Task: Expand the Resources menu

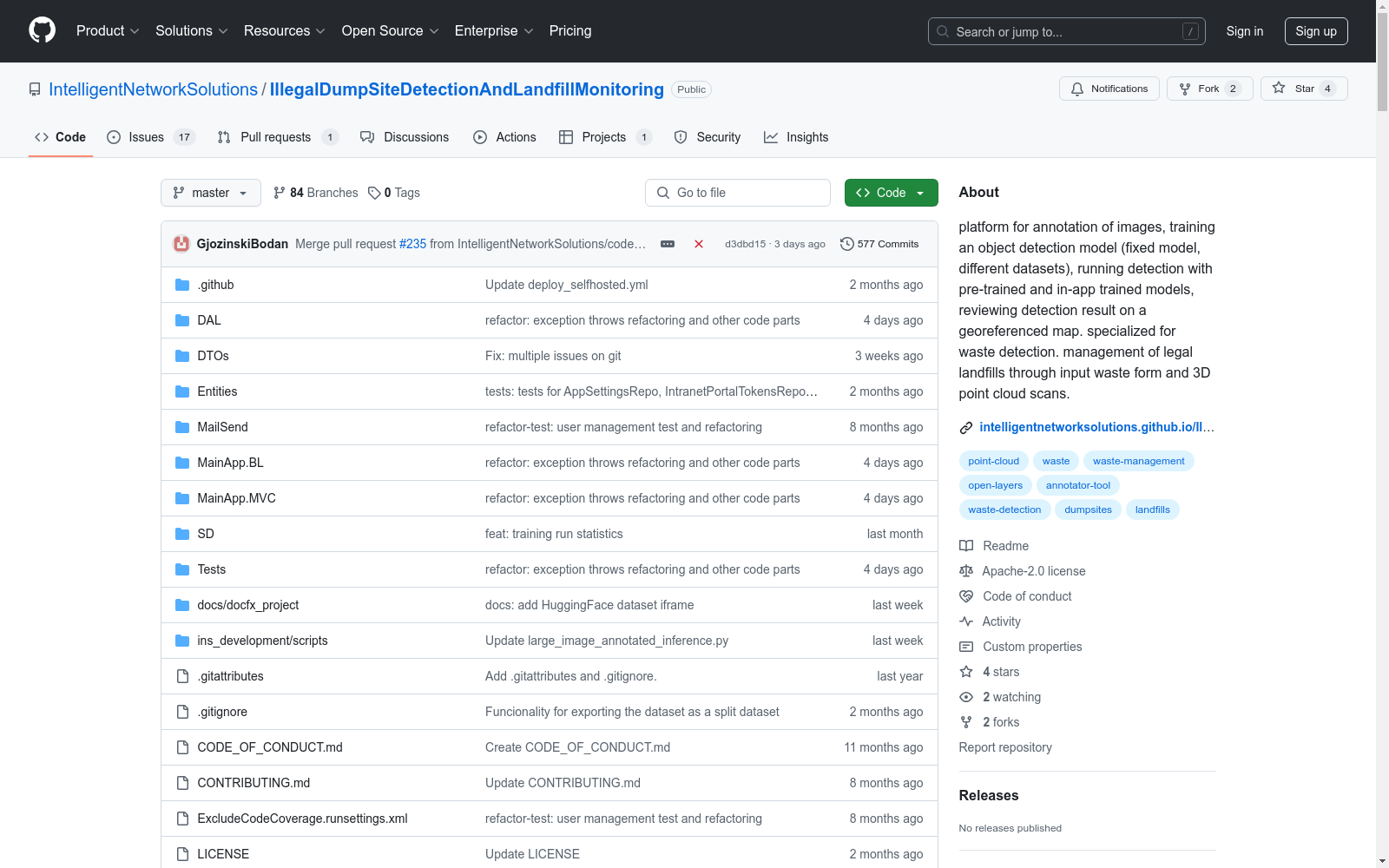Action: (285, 31)
